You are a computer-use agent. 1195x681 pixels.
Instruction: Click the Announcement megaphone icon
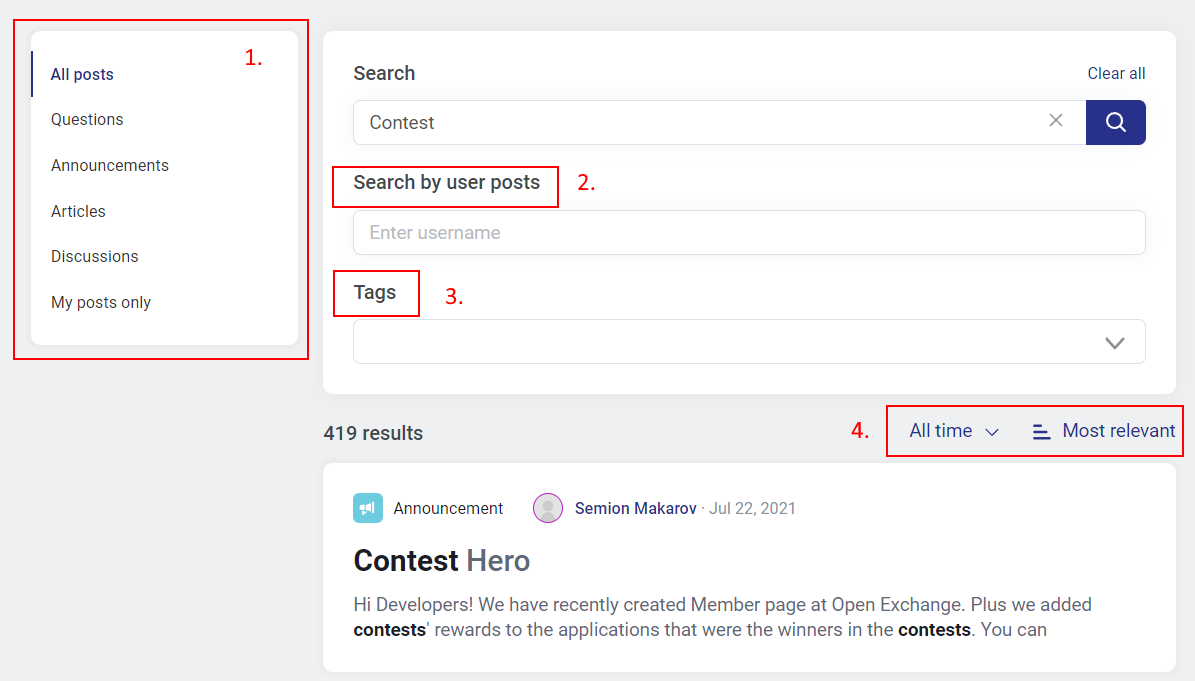click(x=368, y=508)
